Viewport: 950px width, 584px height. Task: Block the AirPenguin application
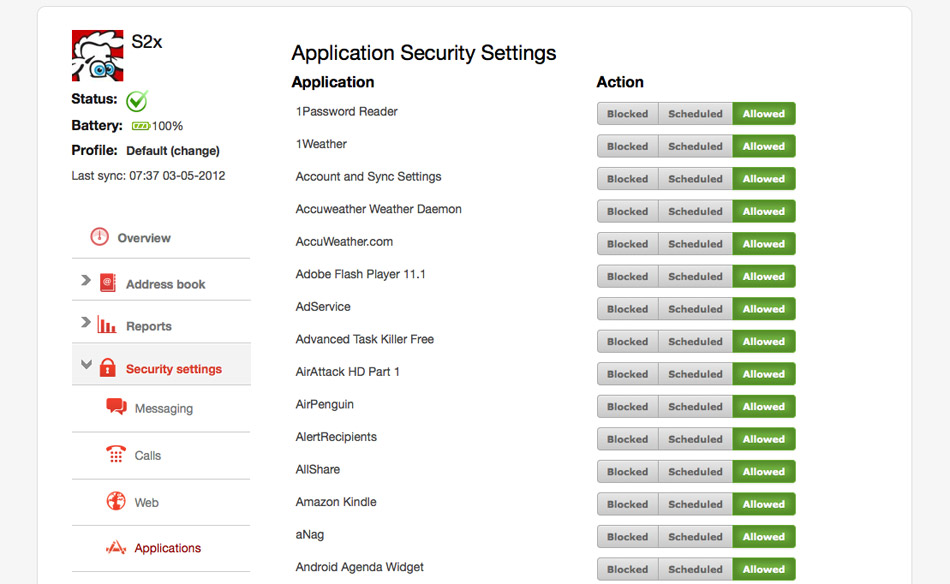click(627, 407)
